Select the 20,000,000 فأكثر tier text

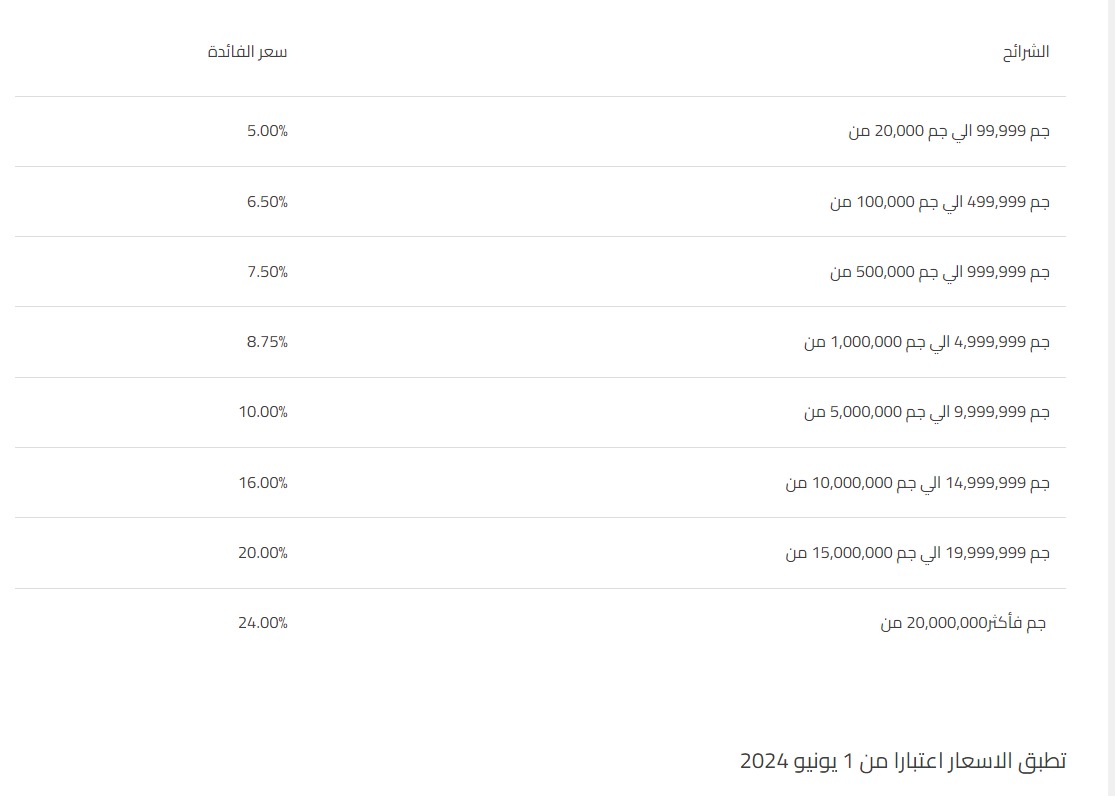point(963,623)
